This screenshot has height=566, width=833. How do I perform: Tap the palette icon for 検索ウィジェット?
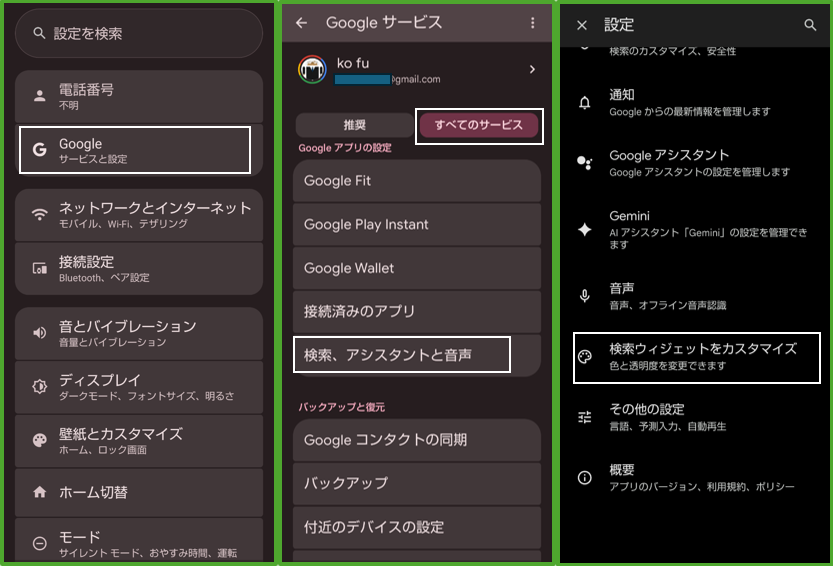point(586,357)
